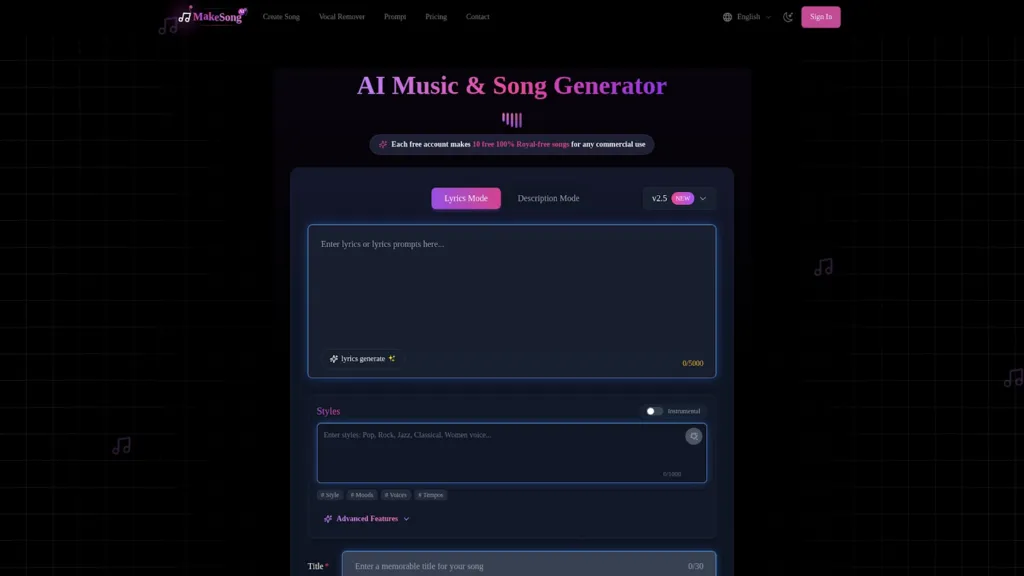
Task: Click the lyrics generate button
Action: 362,359
